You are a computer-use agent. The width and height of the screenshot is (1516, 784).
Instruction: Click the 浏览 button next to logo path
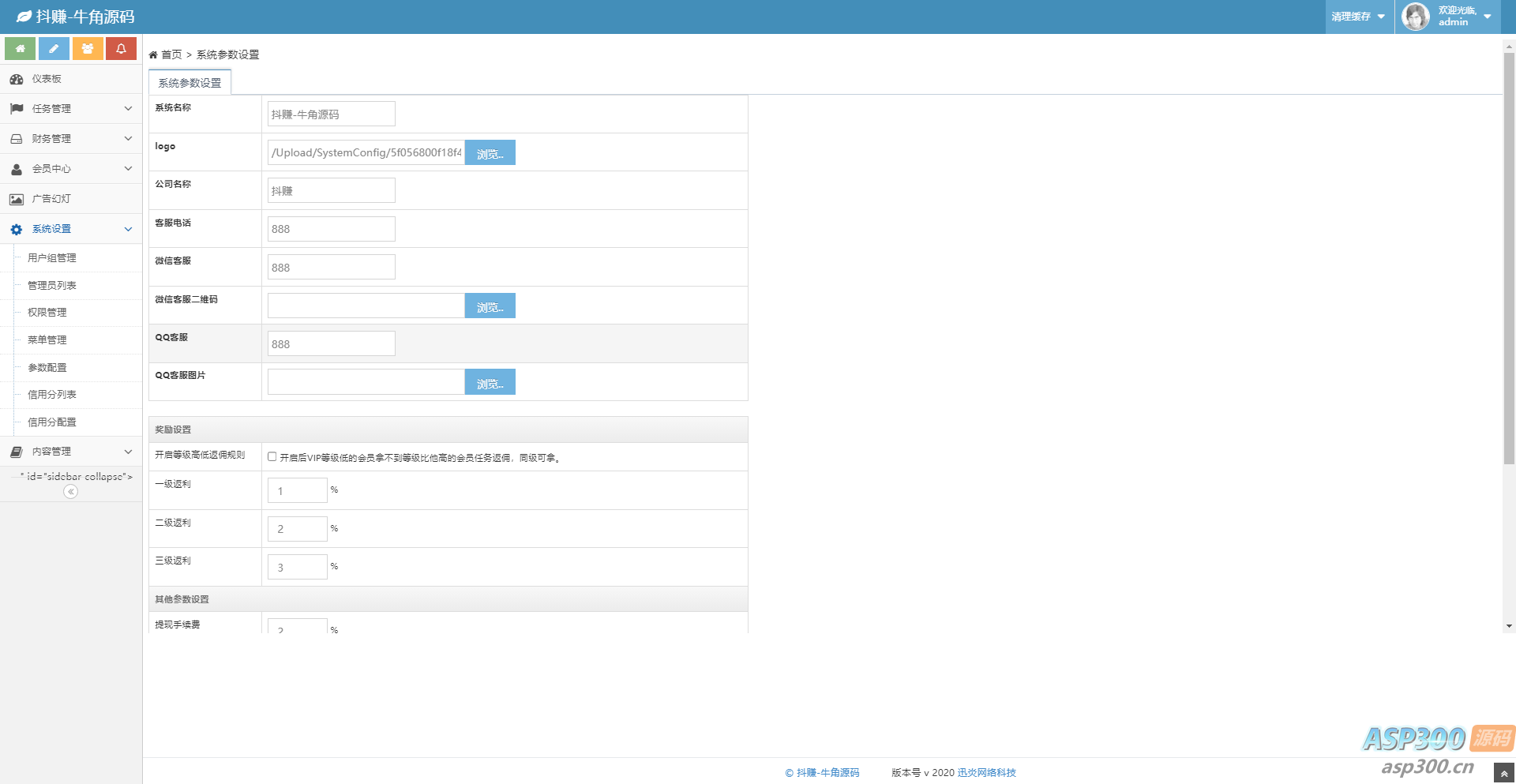pyautogui.click(x=490, y=153)
